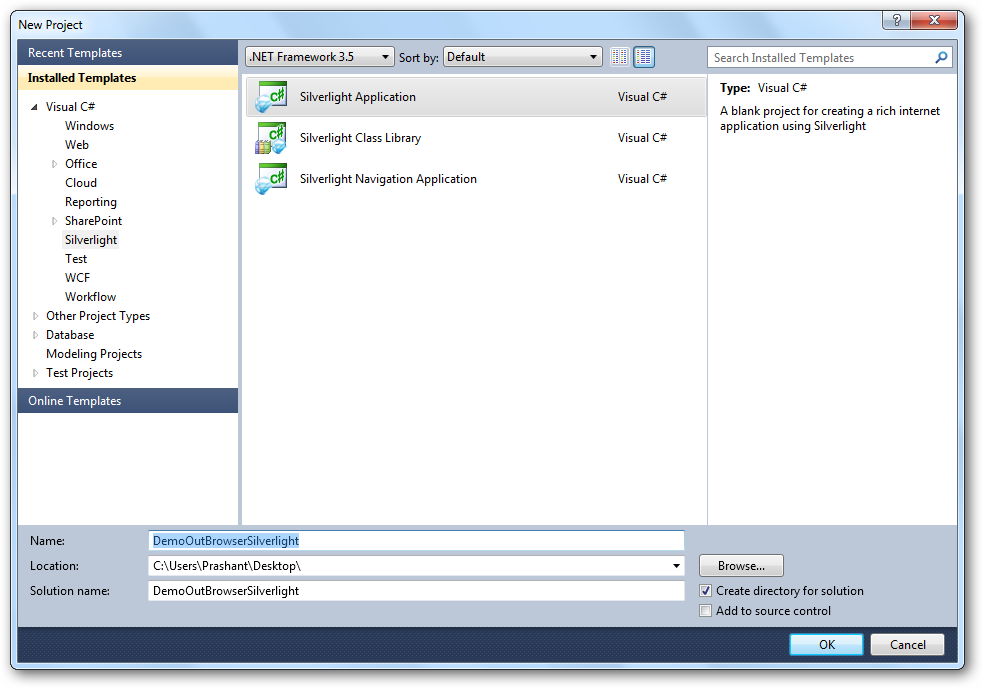983x688 pixels.
Task: Switch to medium icons list view
Action: 644,57
